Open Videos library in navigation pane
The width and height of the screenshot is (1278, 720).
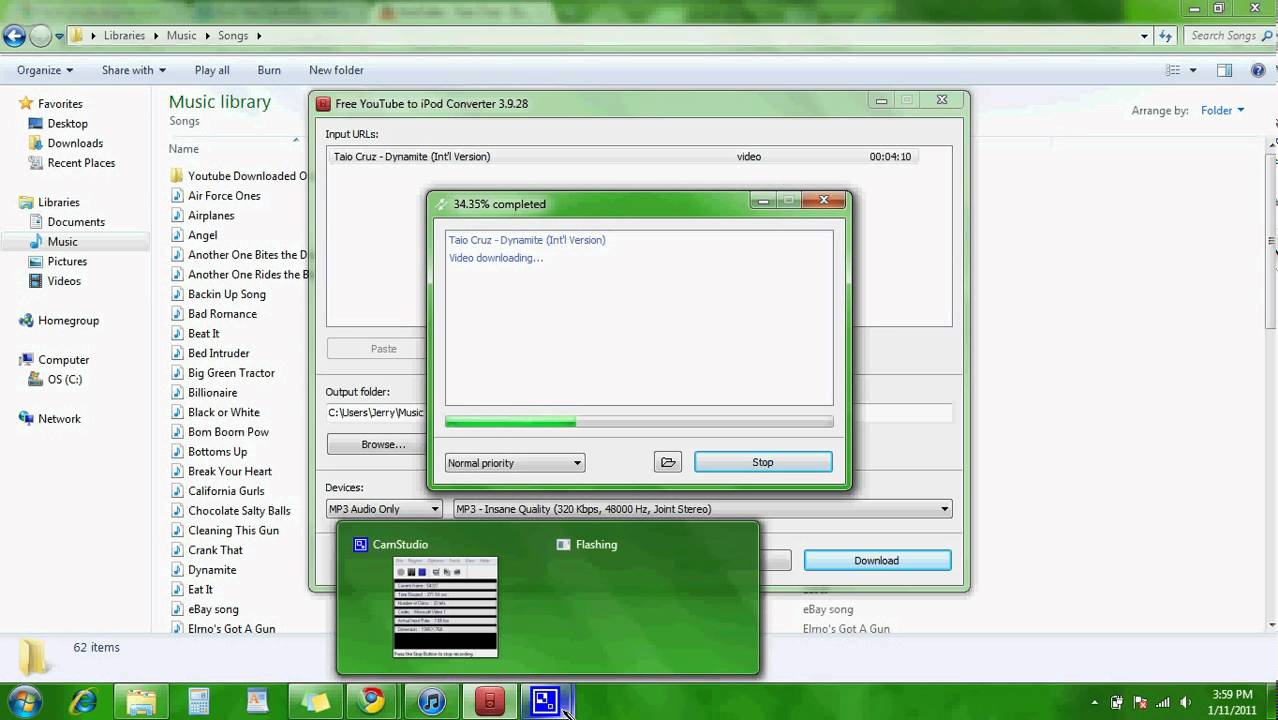tap(64, 281)
